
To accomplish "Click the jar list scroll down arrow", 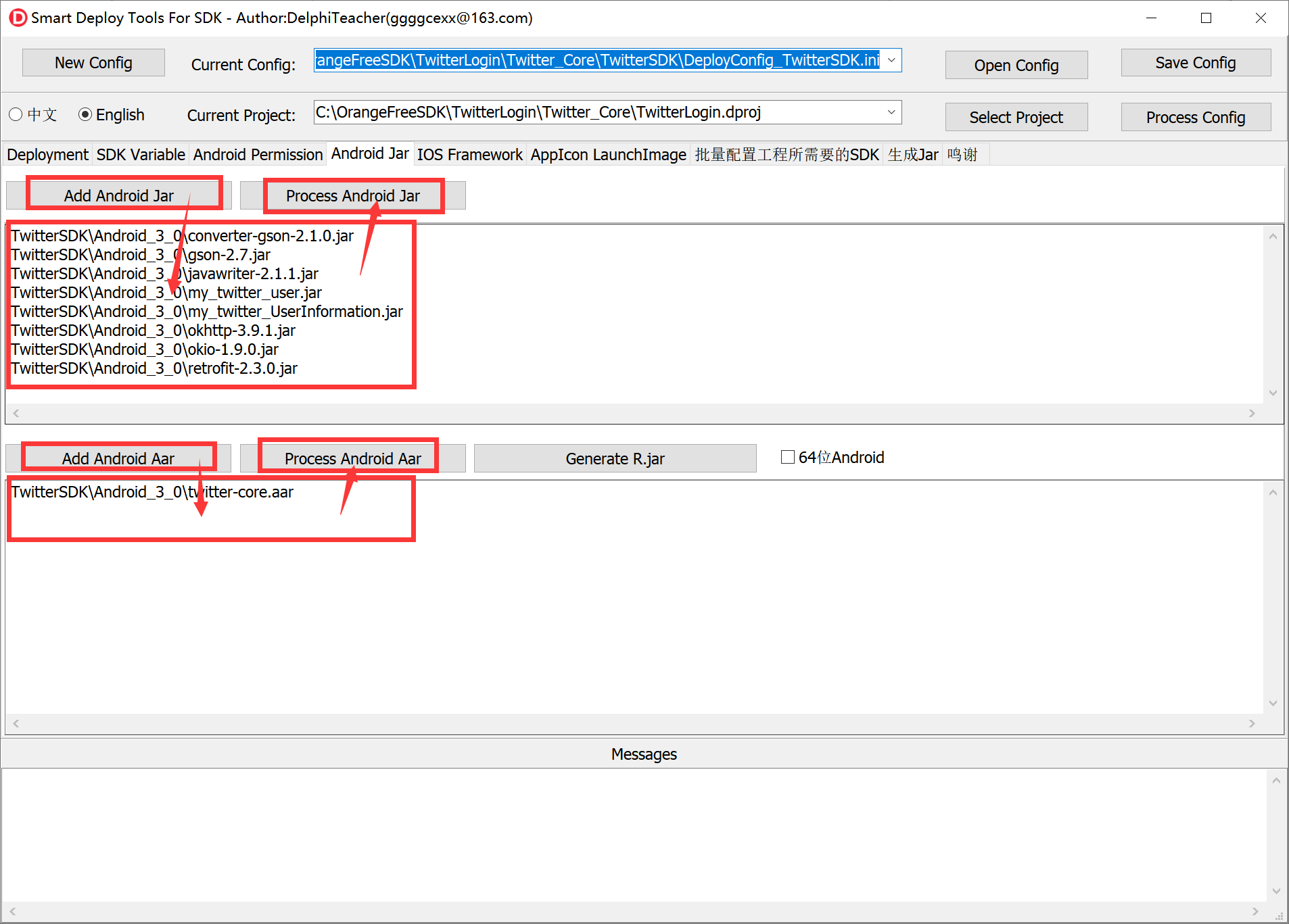I will (1273, 393).
